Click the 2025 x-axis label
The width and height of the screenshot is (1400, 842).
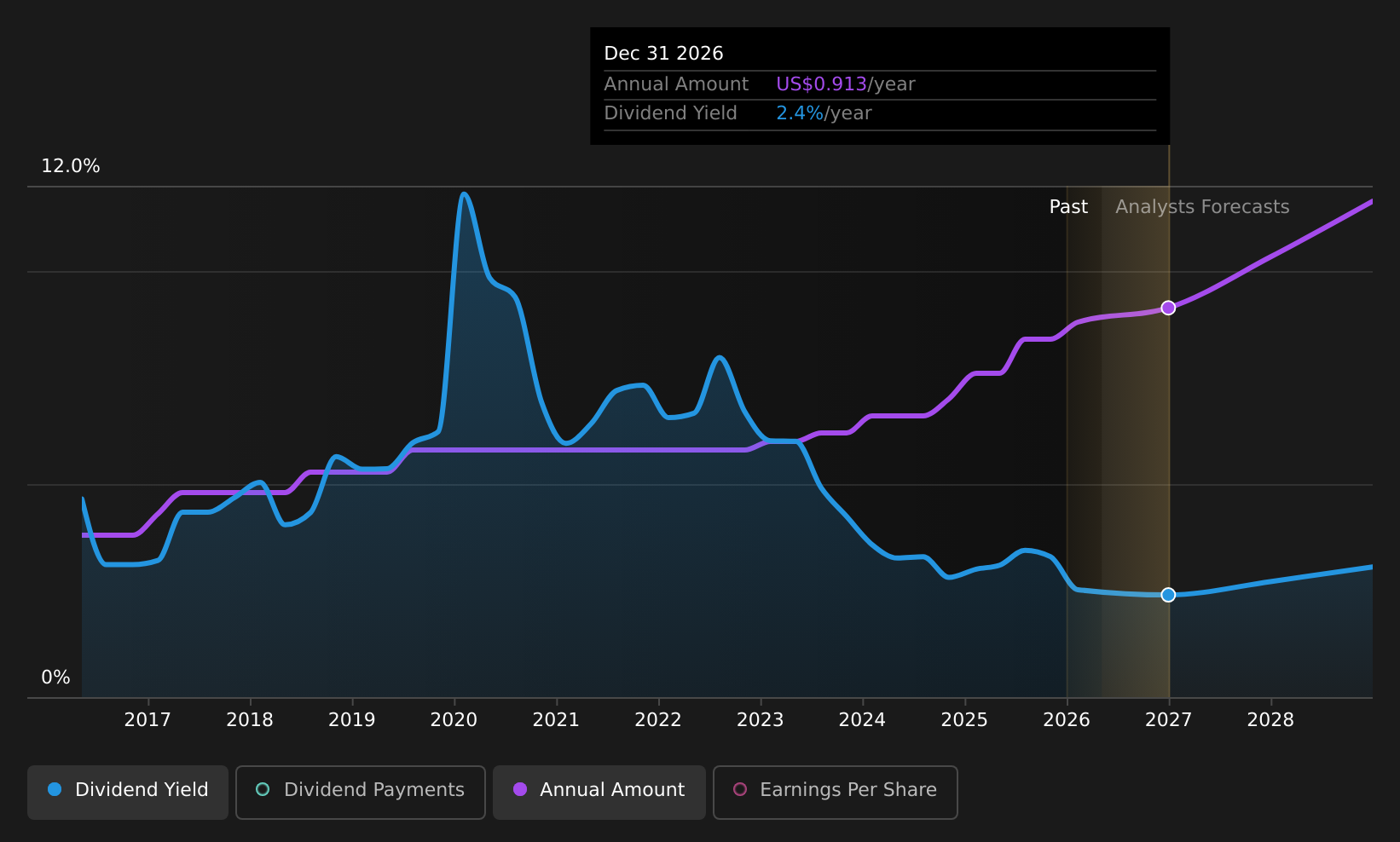[964, 720]
